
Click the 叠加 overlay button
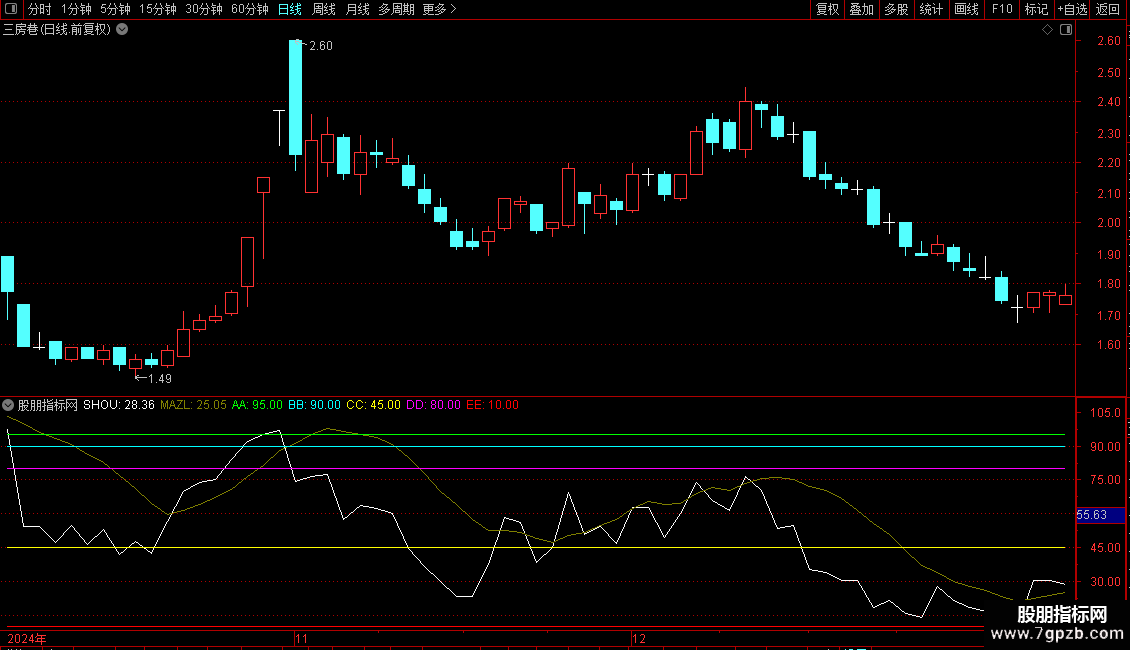tap(861, 9)
